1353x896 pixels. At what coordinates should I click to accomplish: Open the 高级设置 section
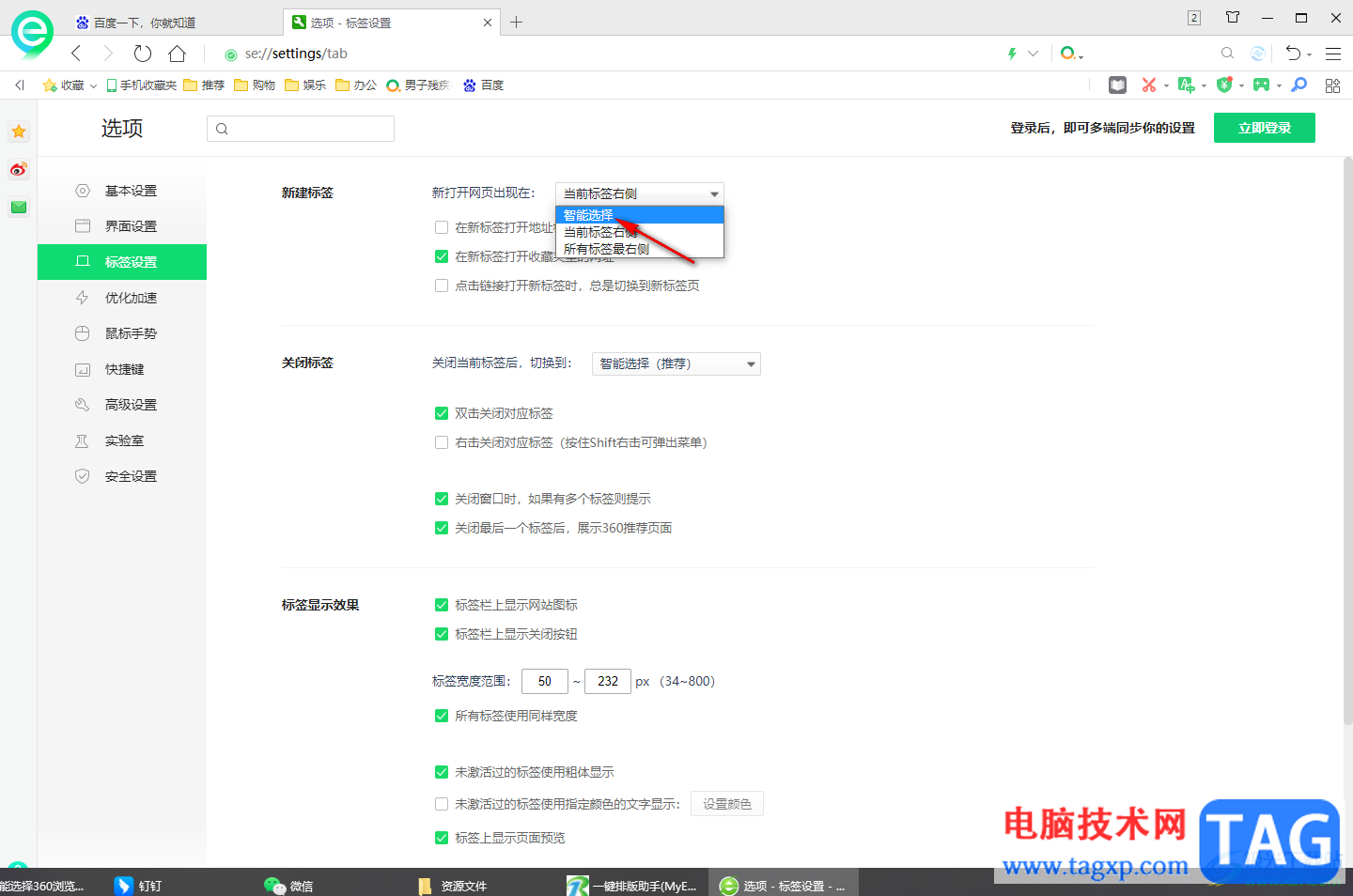[122, 405]
